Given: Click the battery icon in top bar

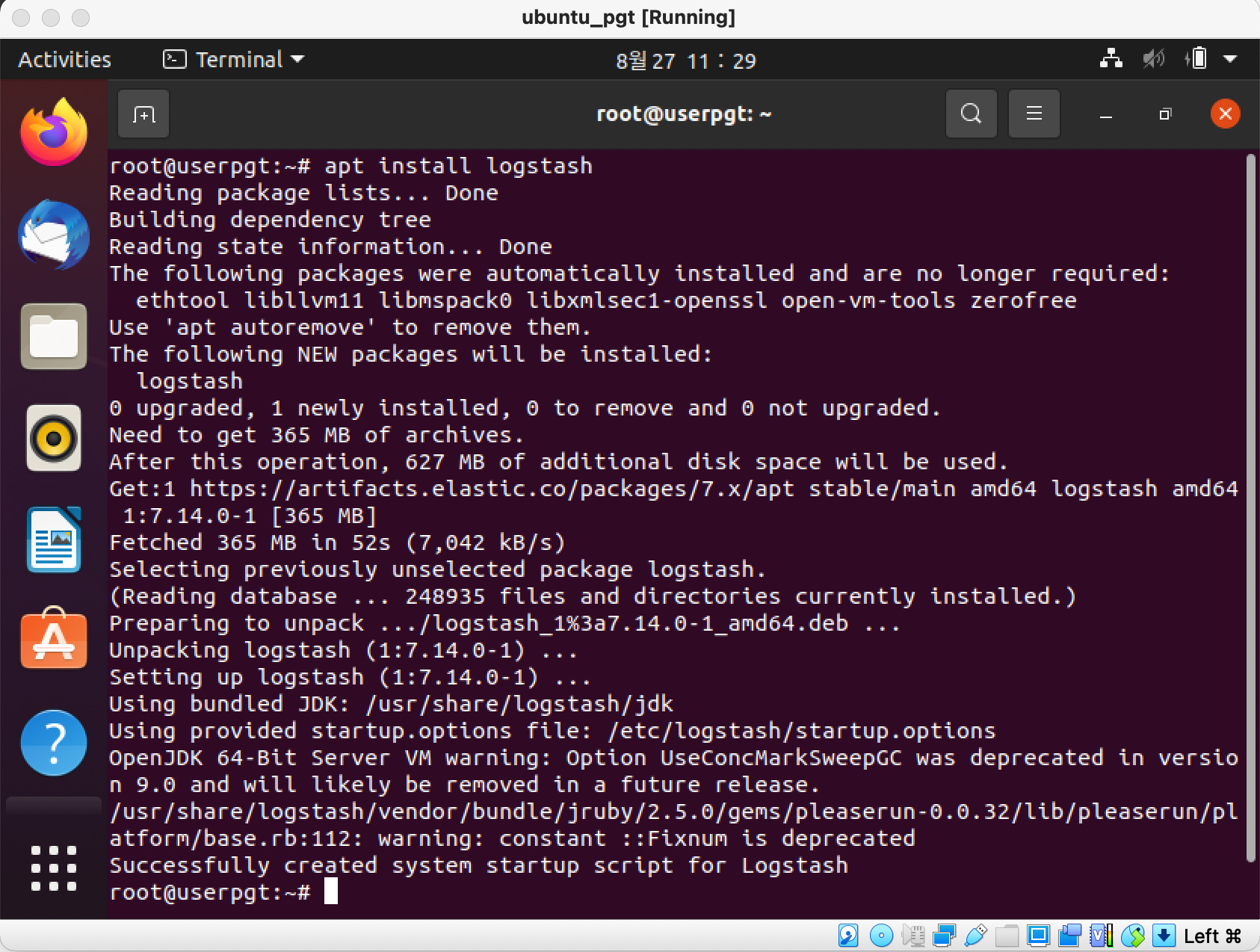Looking at the screenshot, I should [x=1196, y=58].
